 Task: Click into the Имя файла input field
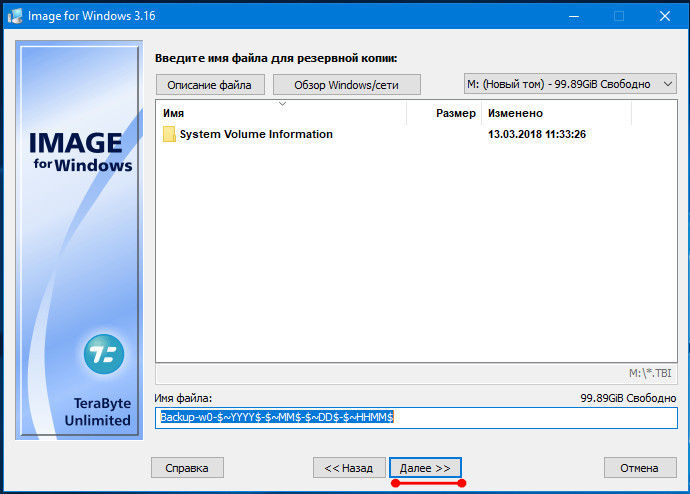[416, 417]
